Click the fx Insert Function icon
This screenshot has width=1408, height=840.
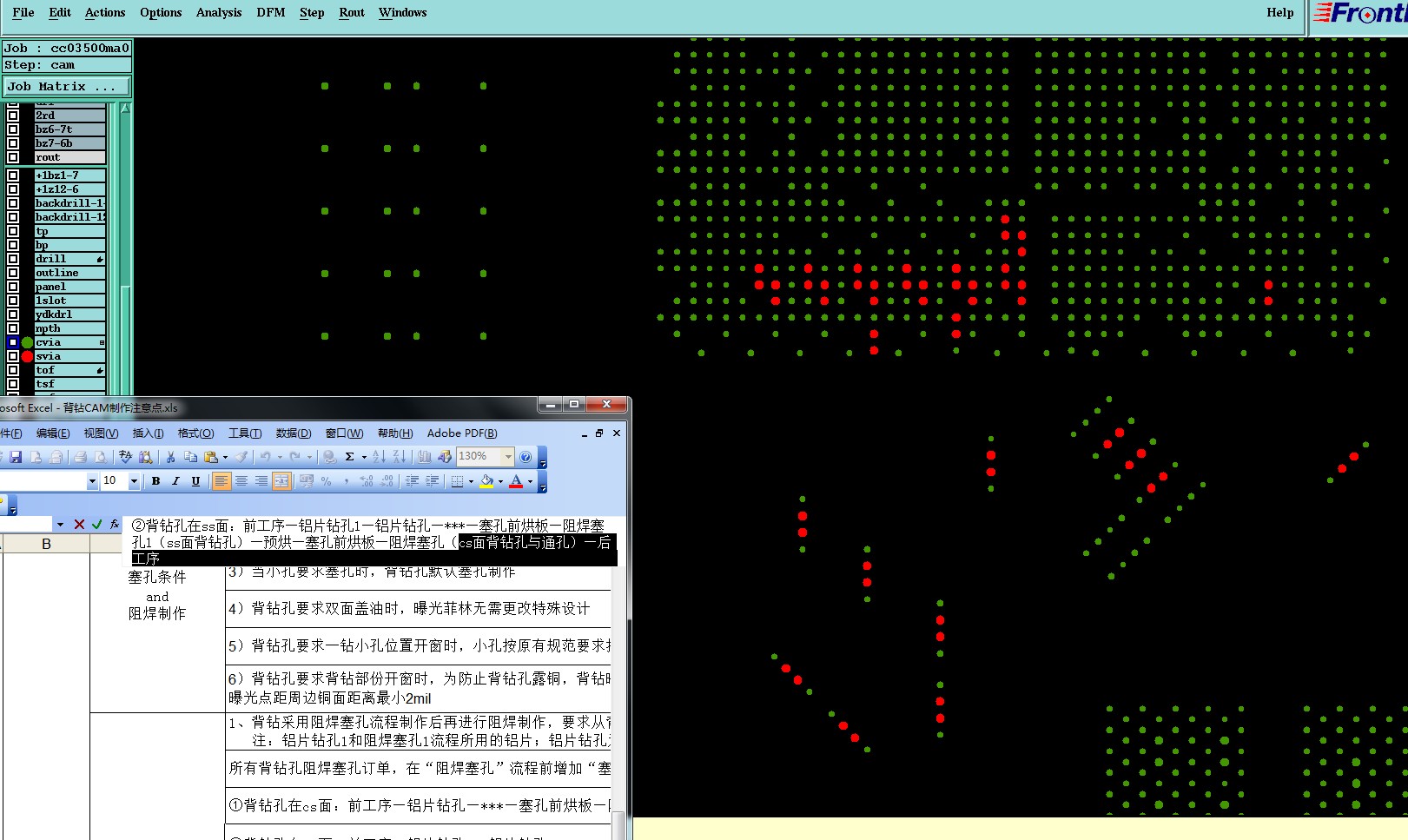(x=115, y=524)
